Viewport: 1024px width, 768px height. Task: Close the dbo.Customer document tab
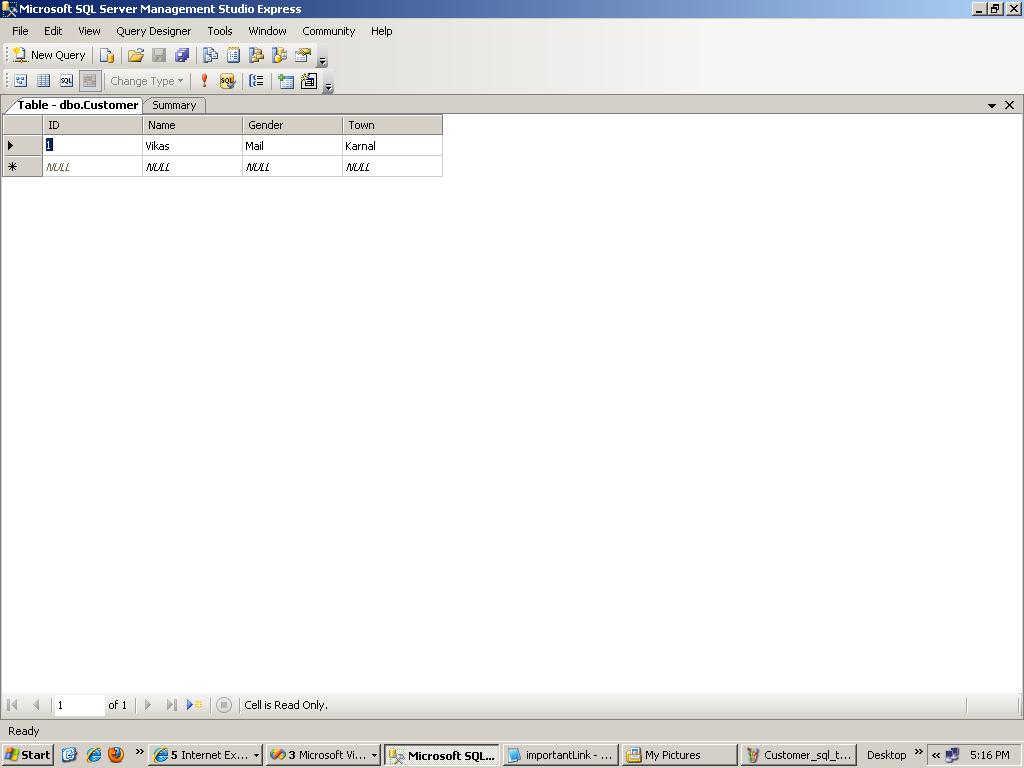pyautogui.click(x=1010, y=105)
